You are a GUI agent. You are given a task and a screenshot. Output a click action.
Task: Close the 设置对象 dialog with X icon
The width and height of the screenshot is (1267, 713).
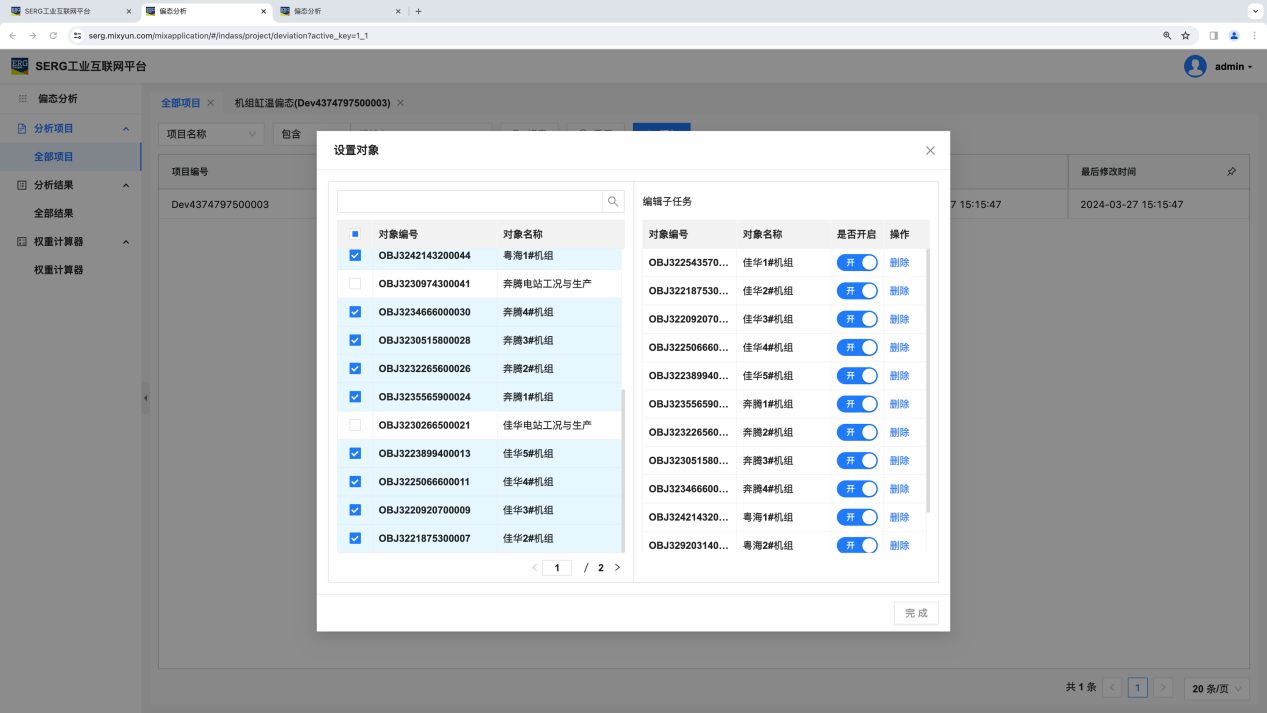tap(930, 151)
